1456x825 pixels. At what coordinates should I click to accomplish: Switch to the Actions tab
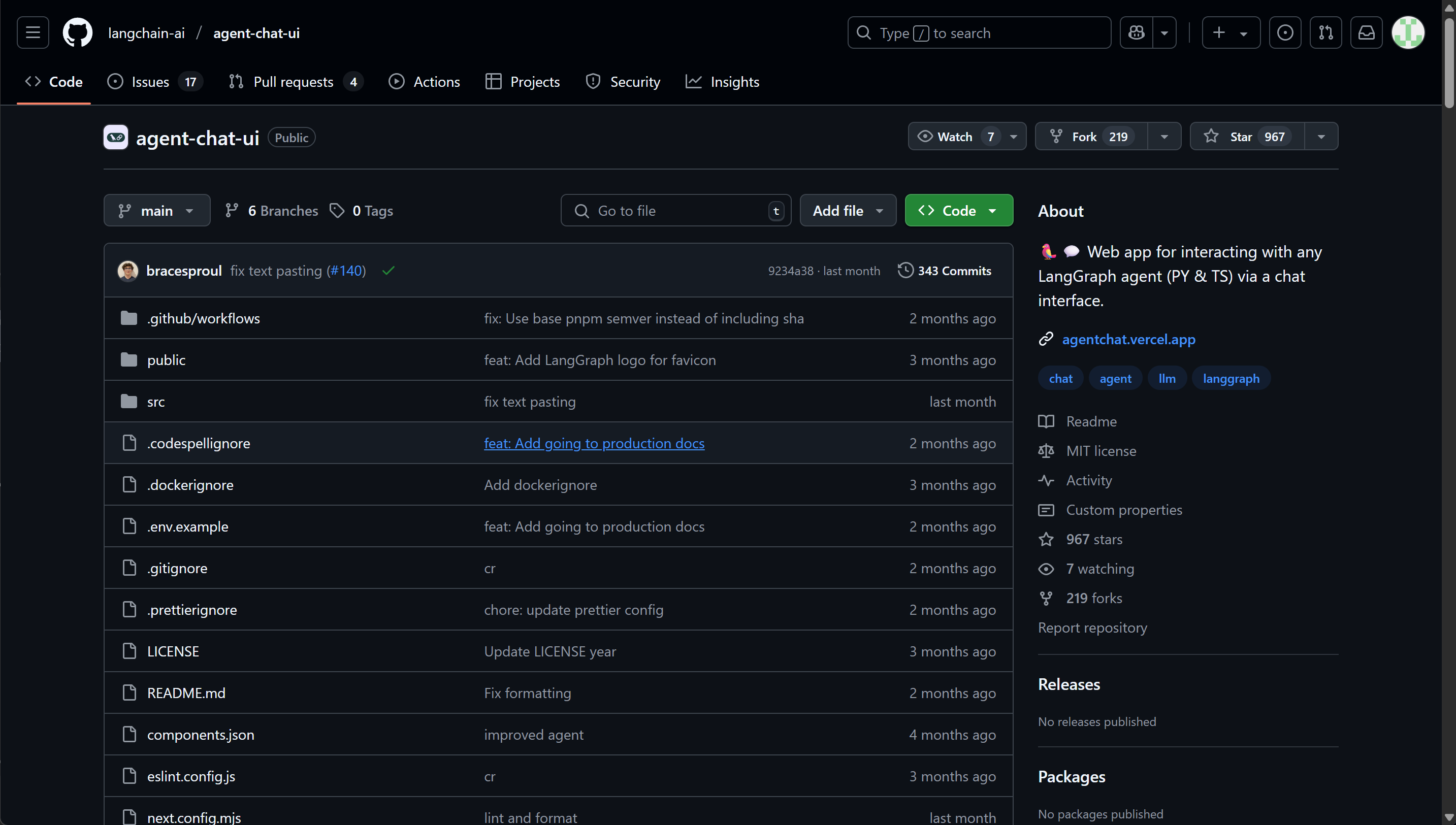pyautogui.click(x=424, y=82)
